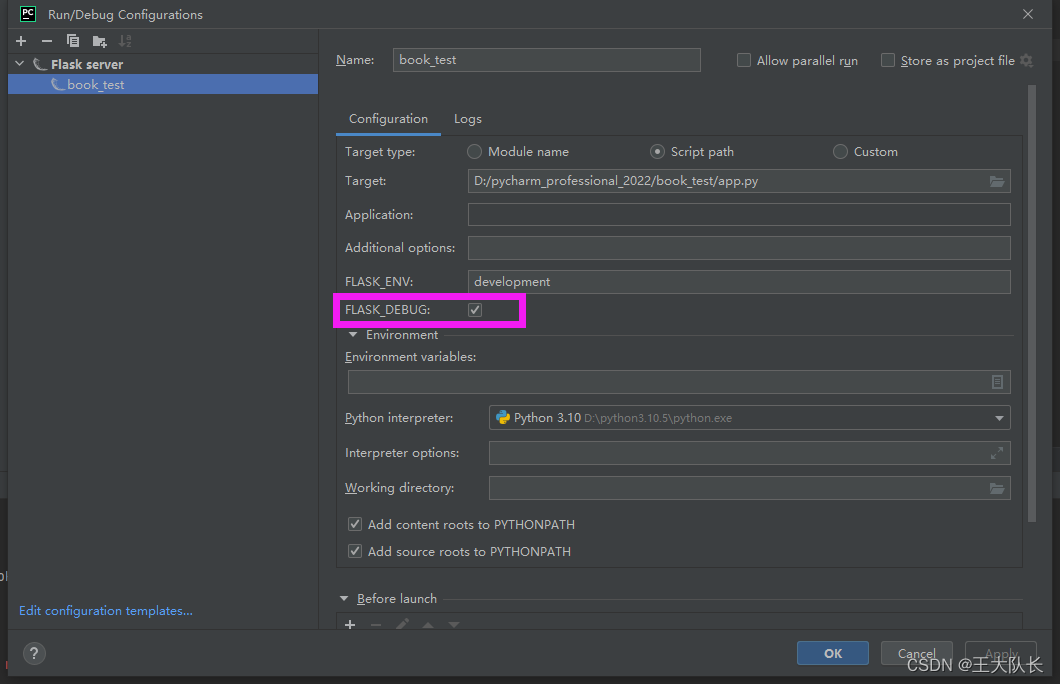Open the Python interpreter dropdown
The width and height of the screenshot is (1060, 684).
749,418
